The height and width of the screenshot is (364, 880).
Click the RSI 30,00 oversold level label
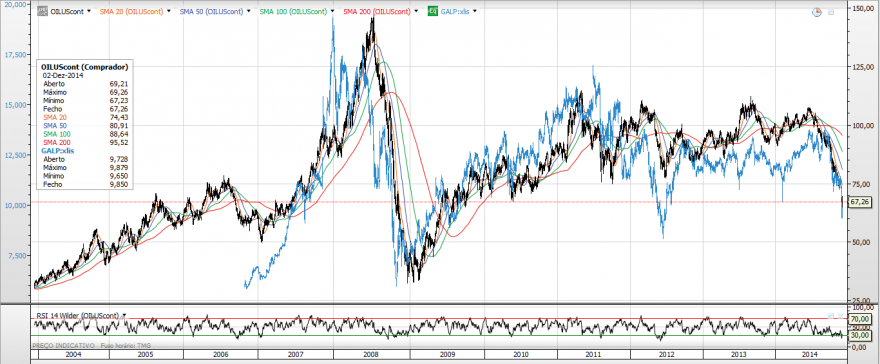[859, 335]
